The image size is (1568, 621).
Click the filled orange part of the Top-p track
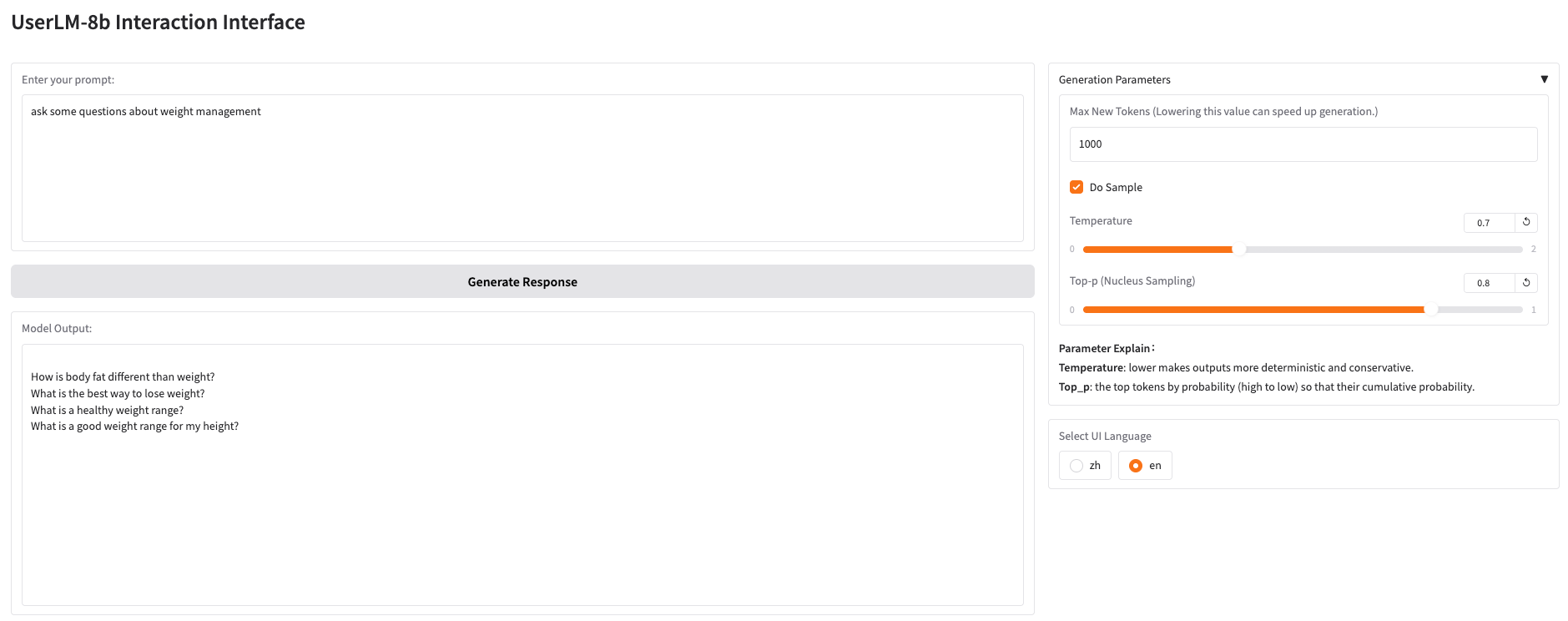(1252, 310)
